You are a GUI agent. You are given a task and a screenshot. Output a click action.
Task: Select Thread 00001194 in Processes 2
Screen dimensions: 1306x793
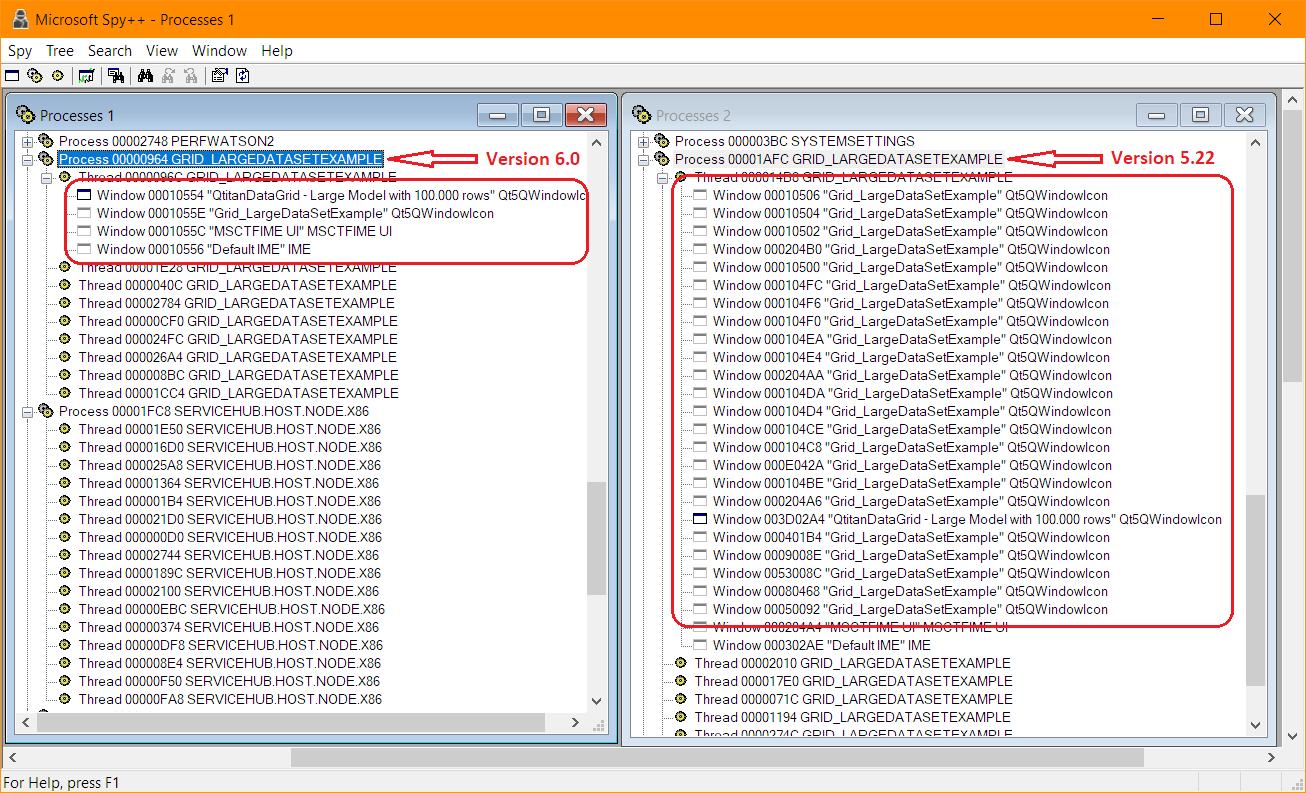852,717
